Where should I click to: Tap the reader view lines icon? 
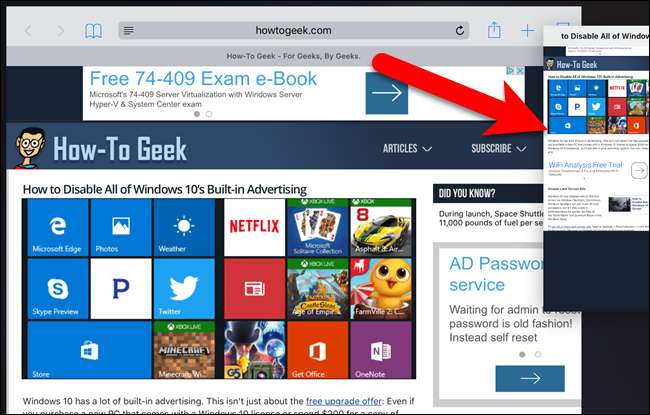[129, 30]
